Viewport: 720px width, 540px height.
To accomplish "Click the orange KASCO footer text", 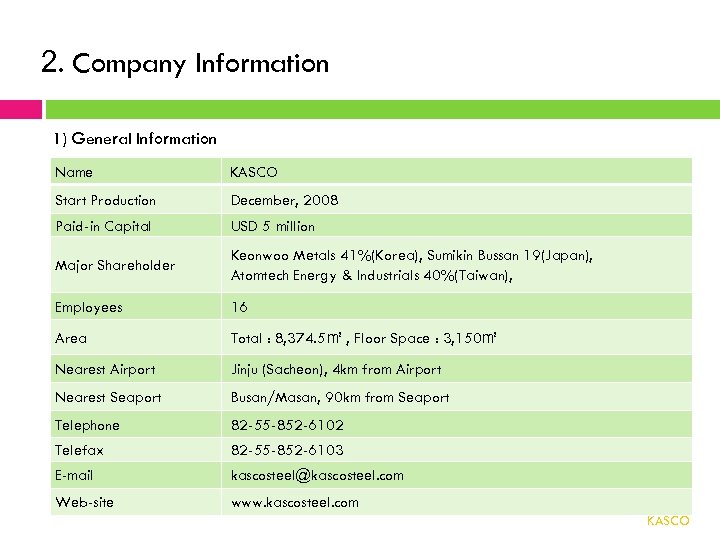I will 668,521.
